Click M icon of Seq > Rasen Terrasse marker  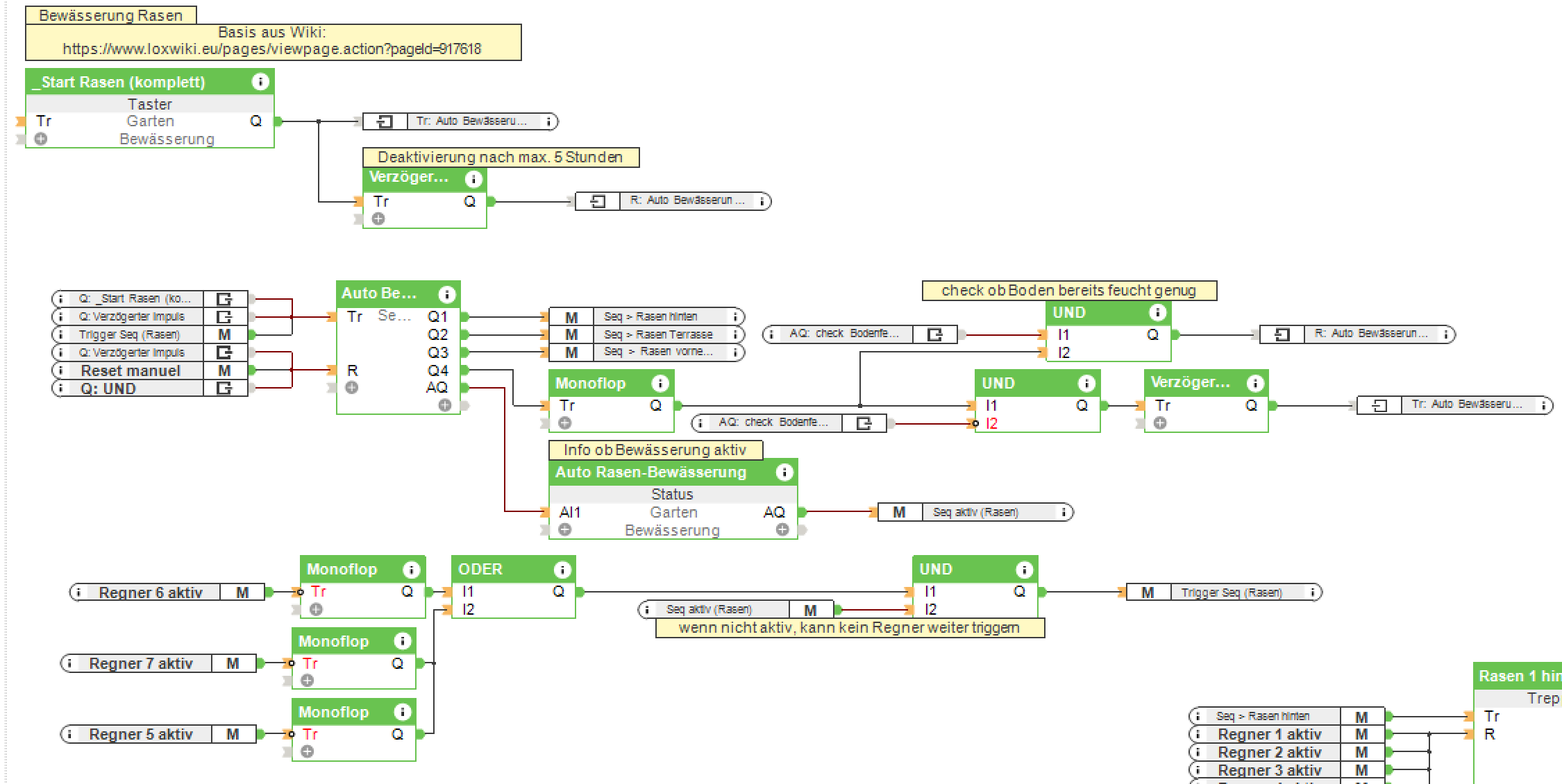pos(571,334)
